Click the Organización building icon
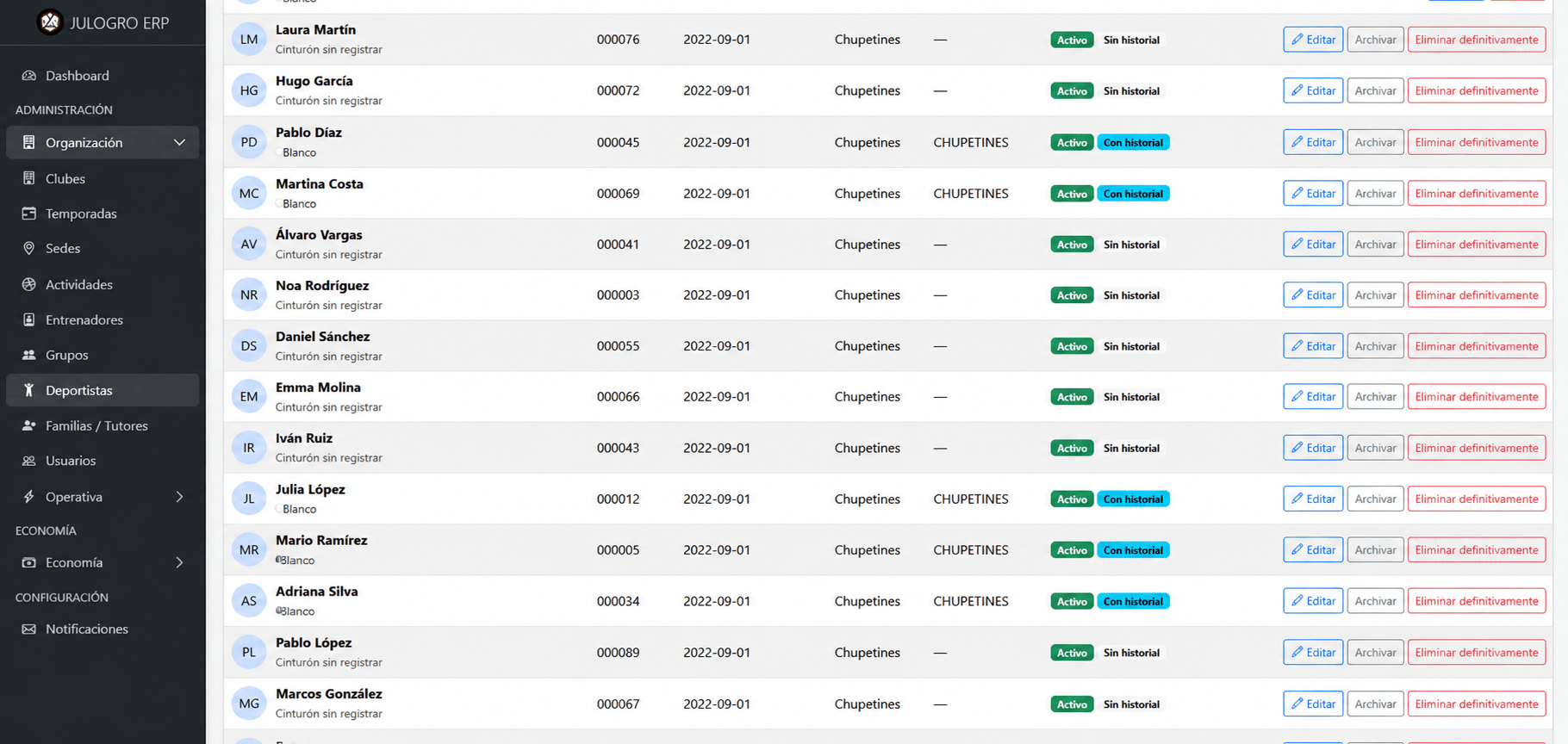Viewport: 1568px width, 744px height. click(x=29, y=142)
